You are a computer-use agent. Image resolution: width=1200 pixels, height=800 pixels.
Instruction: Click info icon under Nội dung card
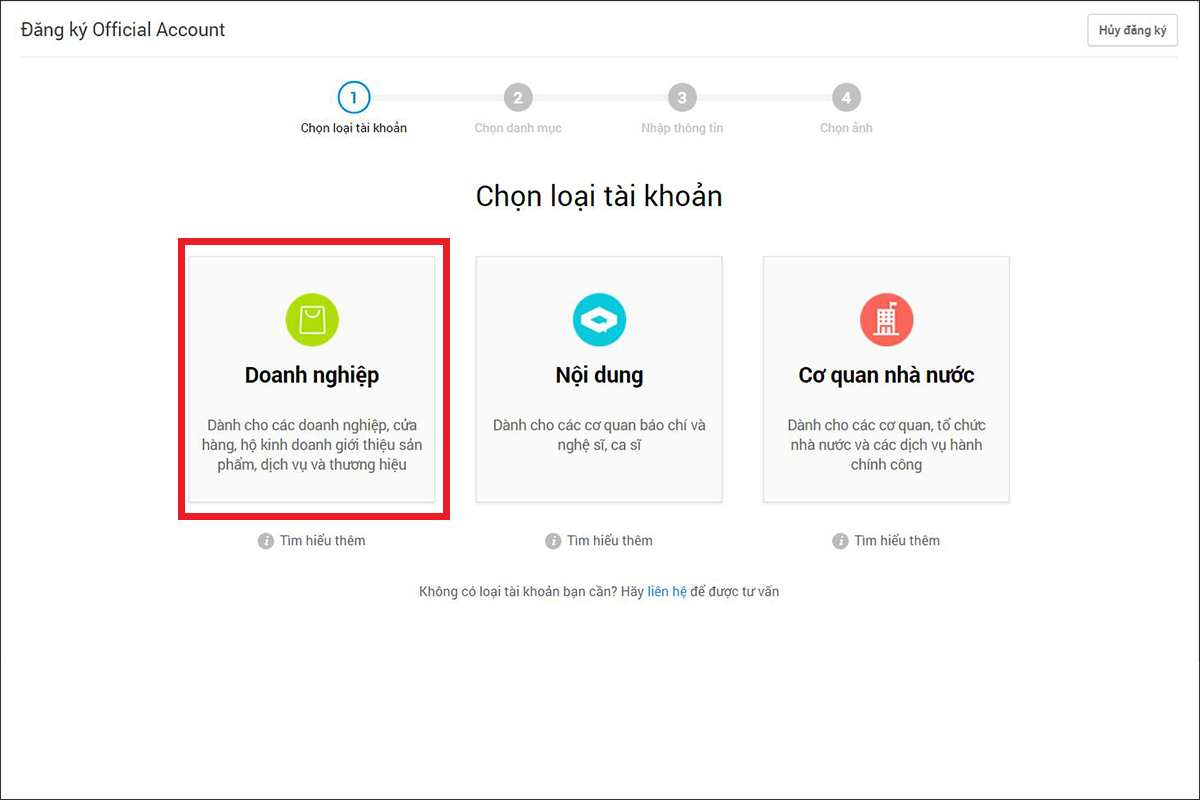[553, 541]
